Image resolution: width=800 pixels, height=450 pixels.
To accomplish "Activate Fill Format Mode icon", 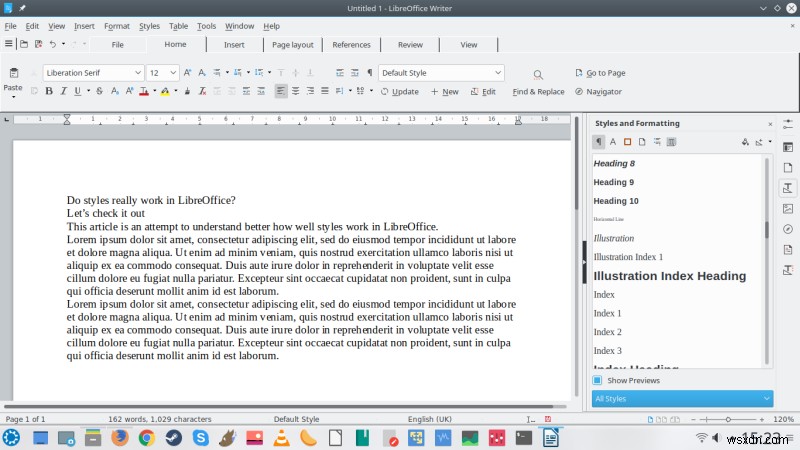I will (x=745, y=142).
